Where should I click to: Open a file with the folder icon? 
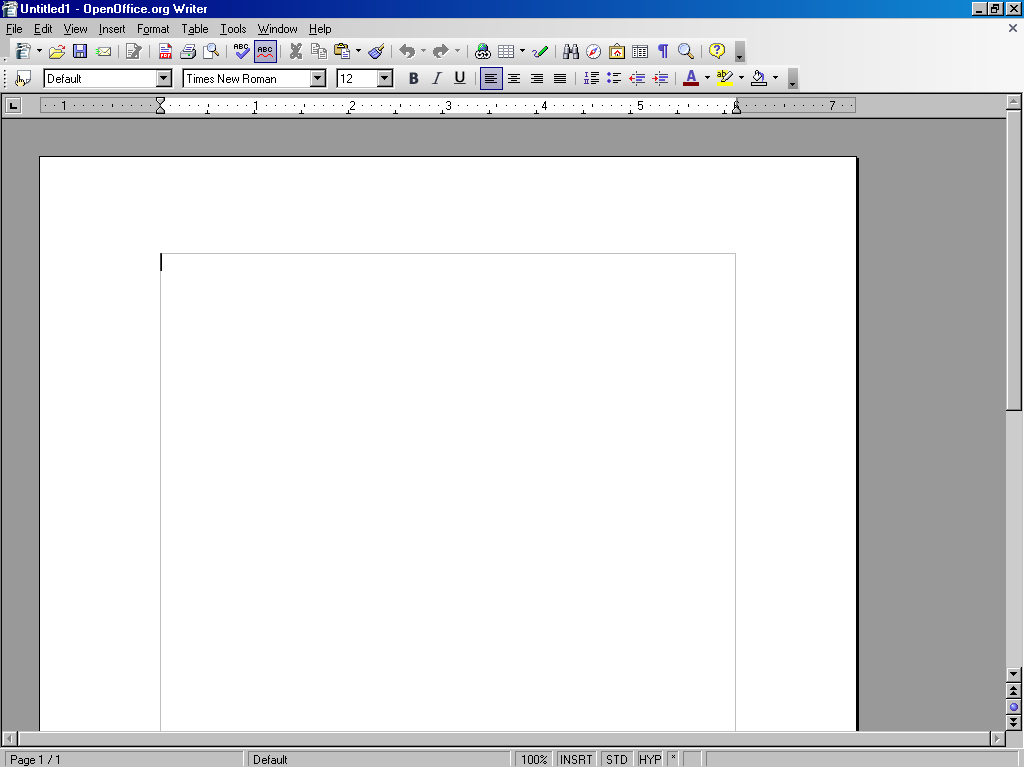pos(57,51)
